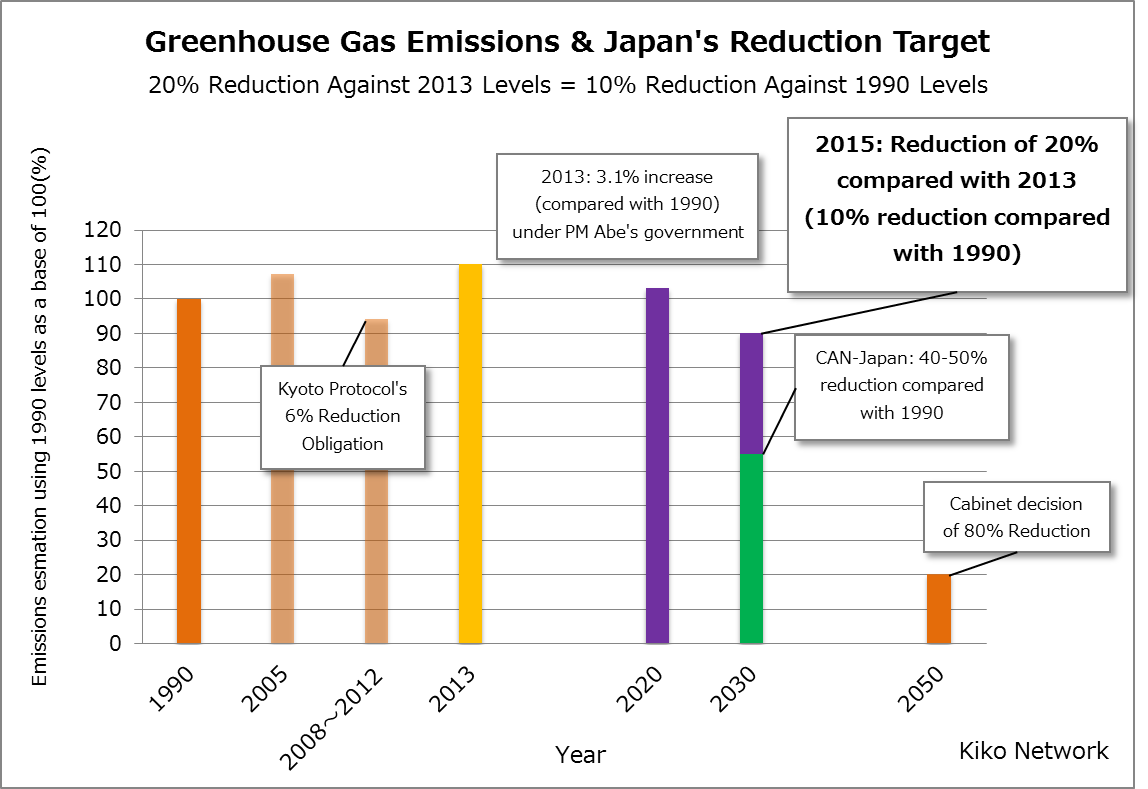Click the purple 2020 bar
Screen dimensions: 1148x789
(x=657, y=466)
